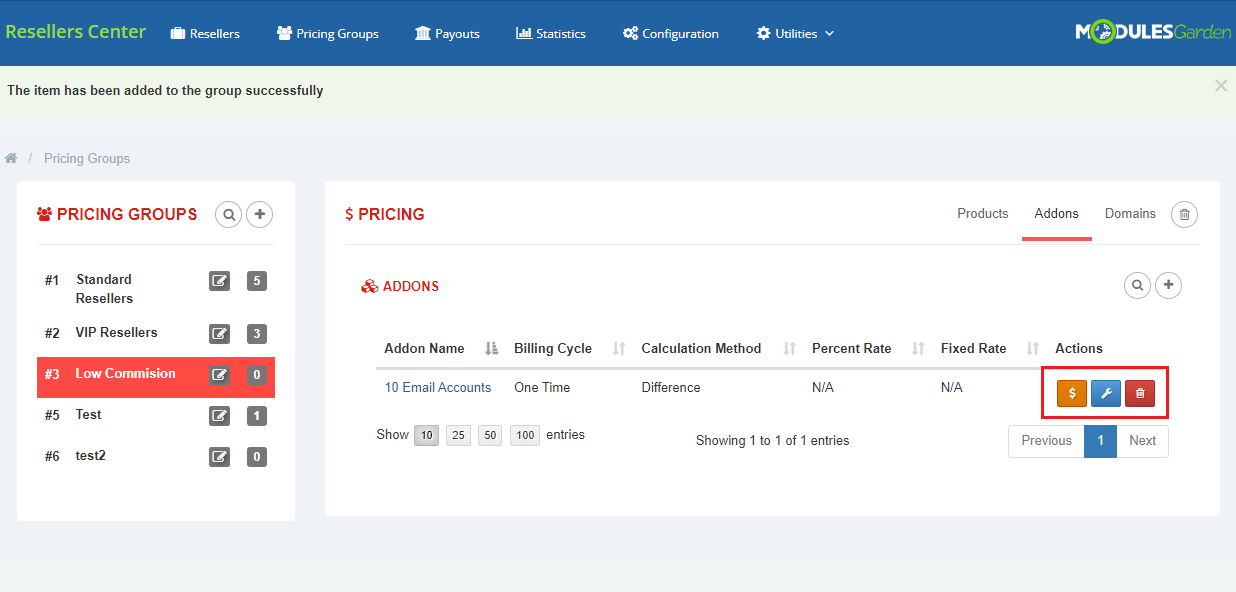The height and width of the screenshot is (592, 1236).
Task: Open Configuration settings
Action: click(x=670, y=33)
